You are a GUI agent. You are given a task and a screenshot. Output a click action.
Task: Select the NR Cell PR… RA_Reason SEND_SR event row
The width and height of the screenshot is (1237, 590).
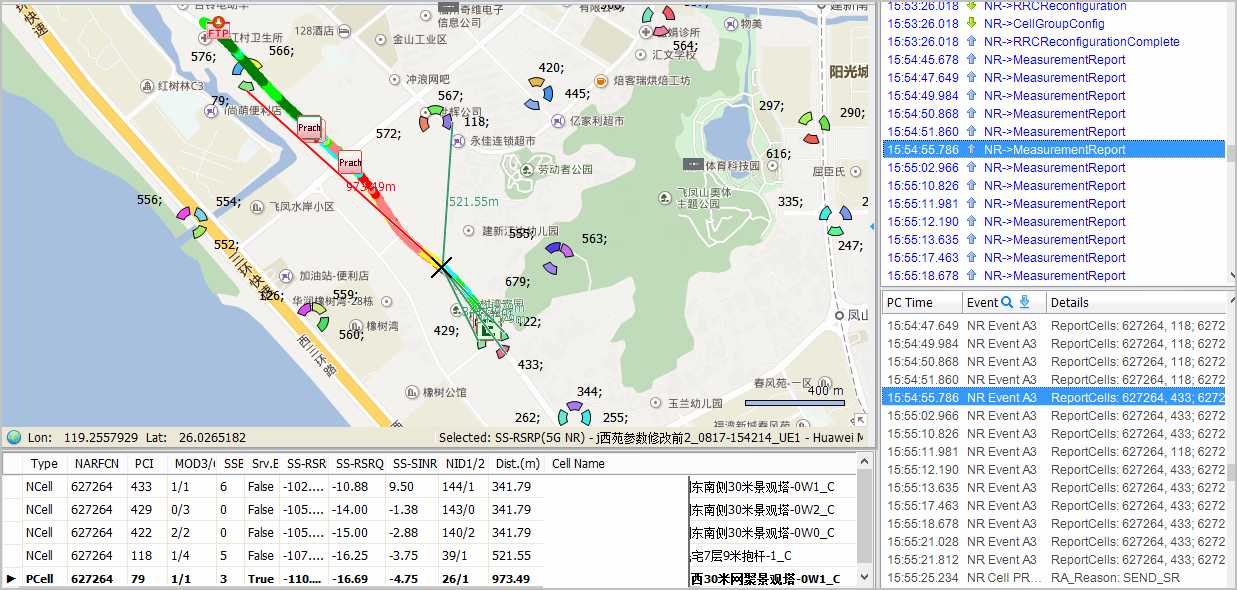click(1054, 578)
